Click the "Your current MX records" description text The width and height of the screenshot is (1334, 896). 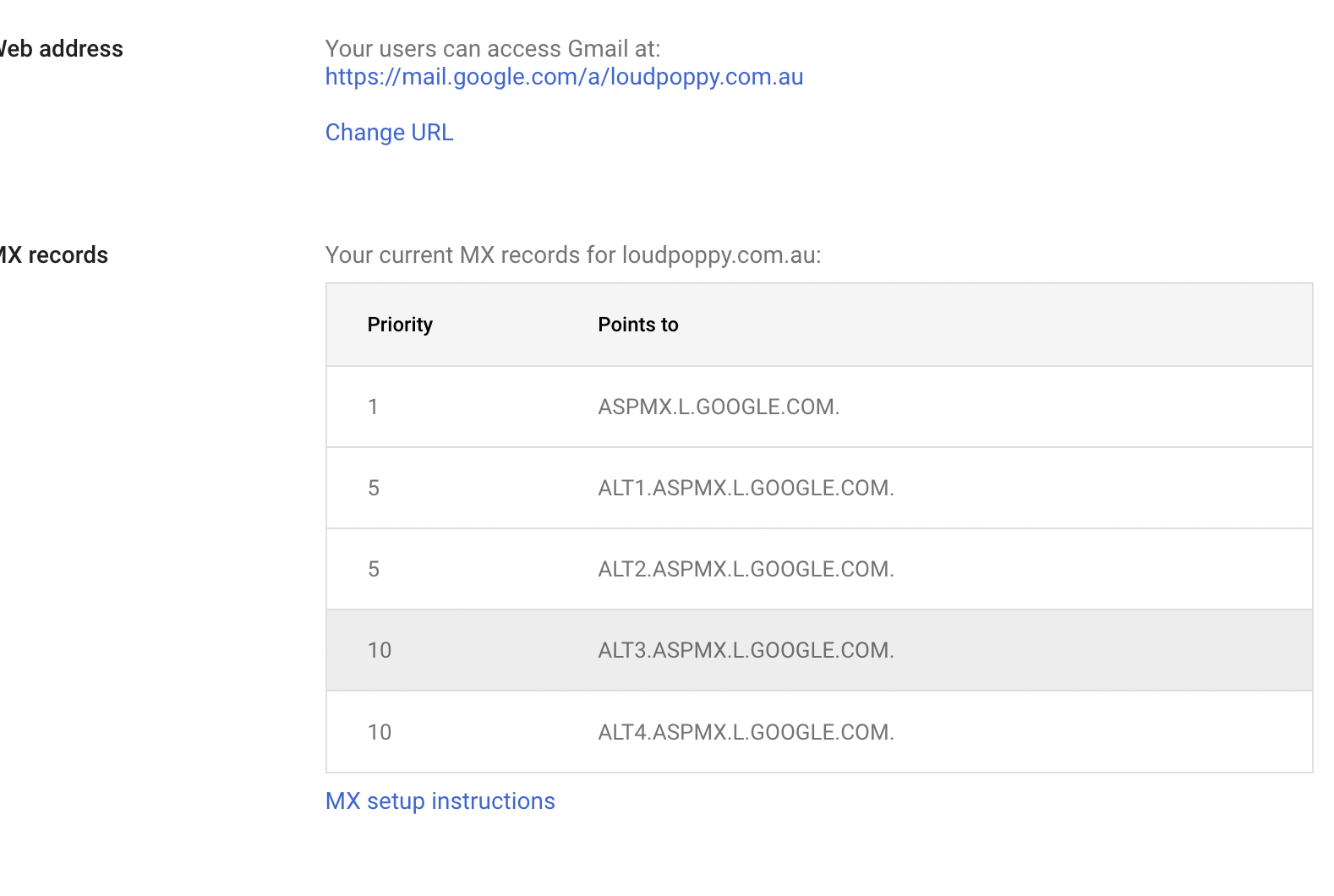pyautogui.click(x=573, y=255)
